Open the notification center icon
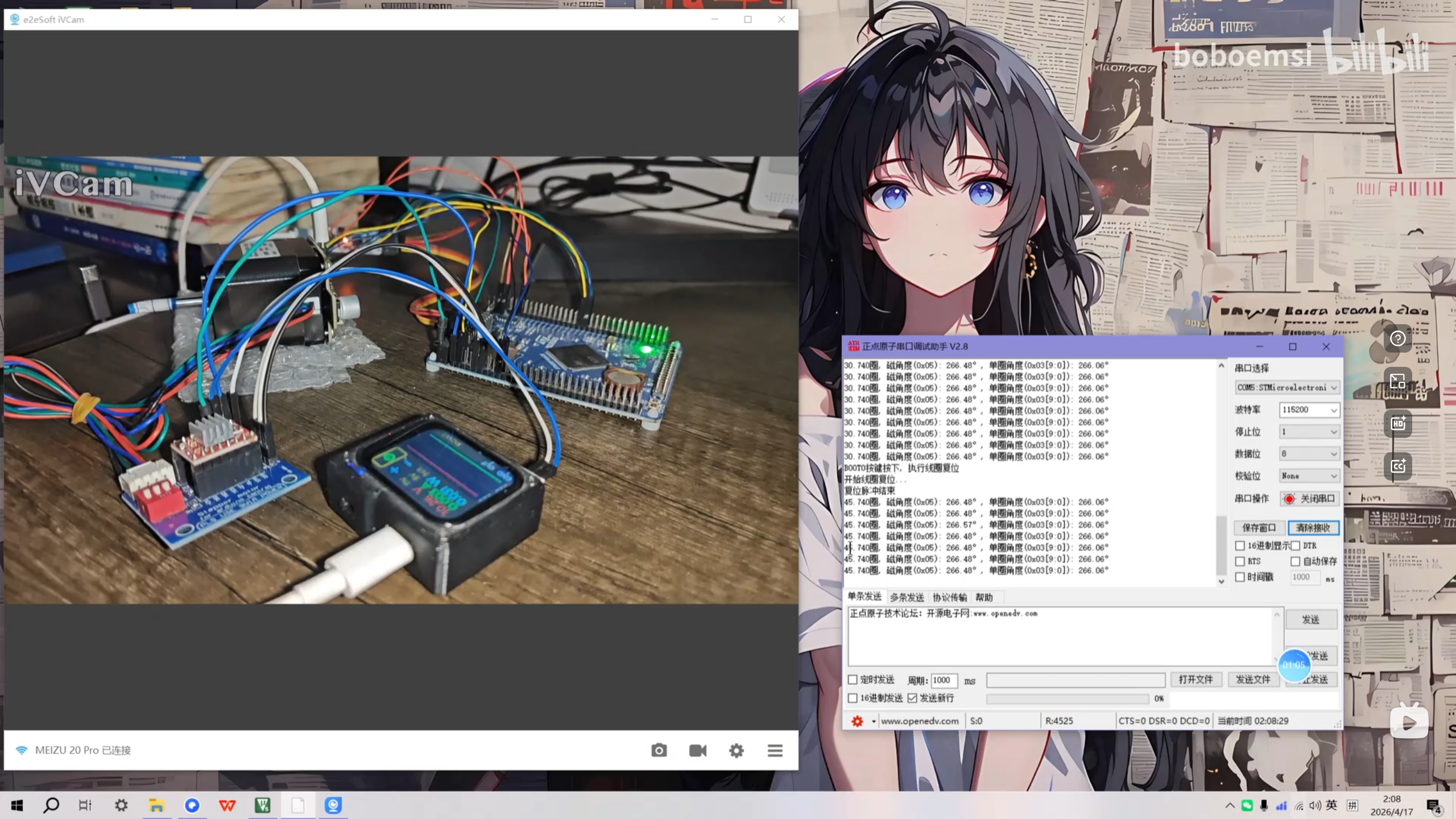This screenshot has height=819, width=1456. (x=1433, y=806)
